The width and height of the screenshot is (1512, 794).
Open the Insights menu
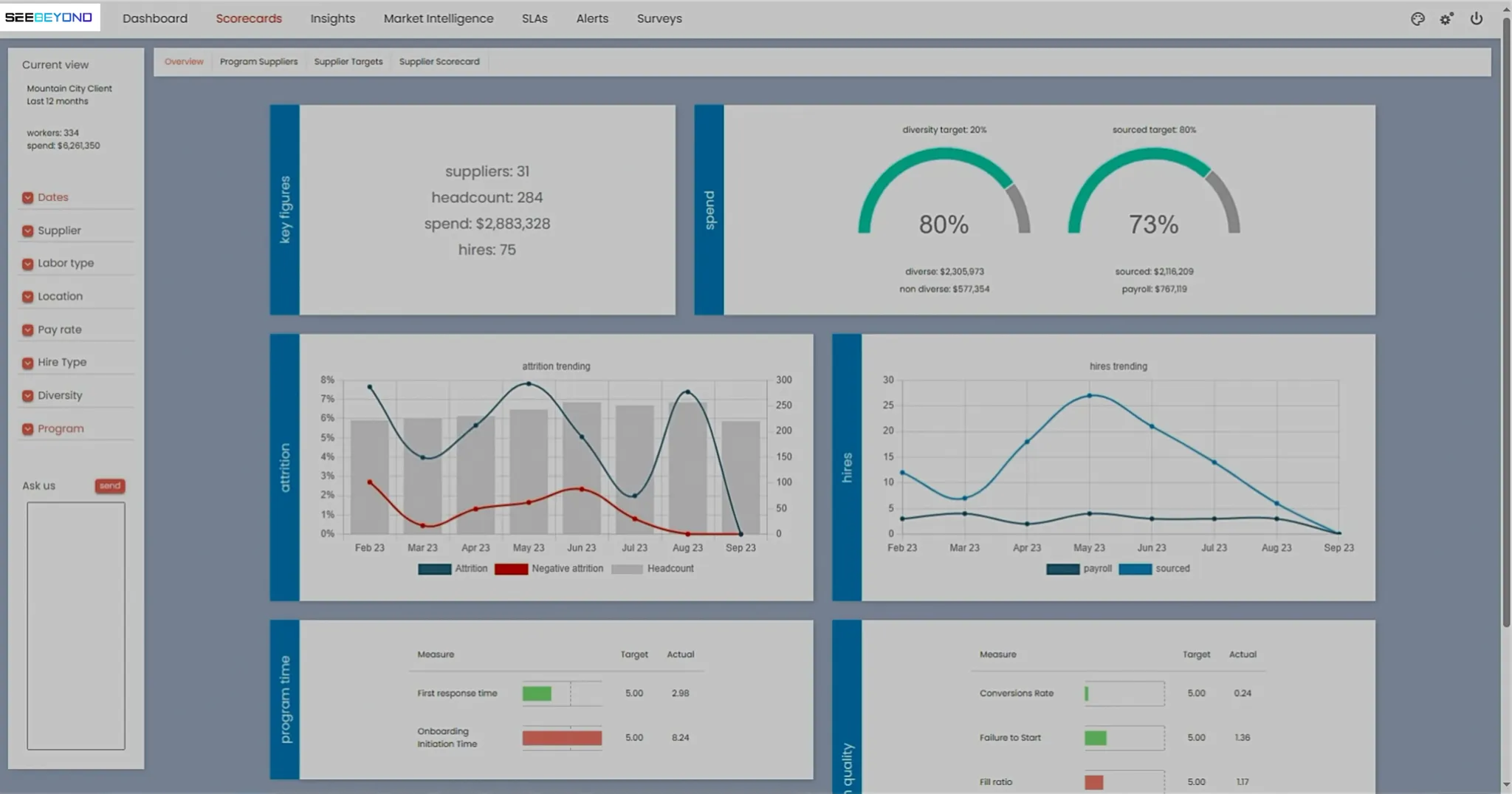[332, 18]
